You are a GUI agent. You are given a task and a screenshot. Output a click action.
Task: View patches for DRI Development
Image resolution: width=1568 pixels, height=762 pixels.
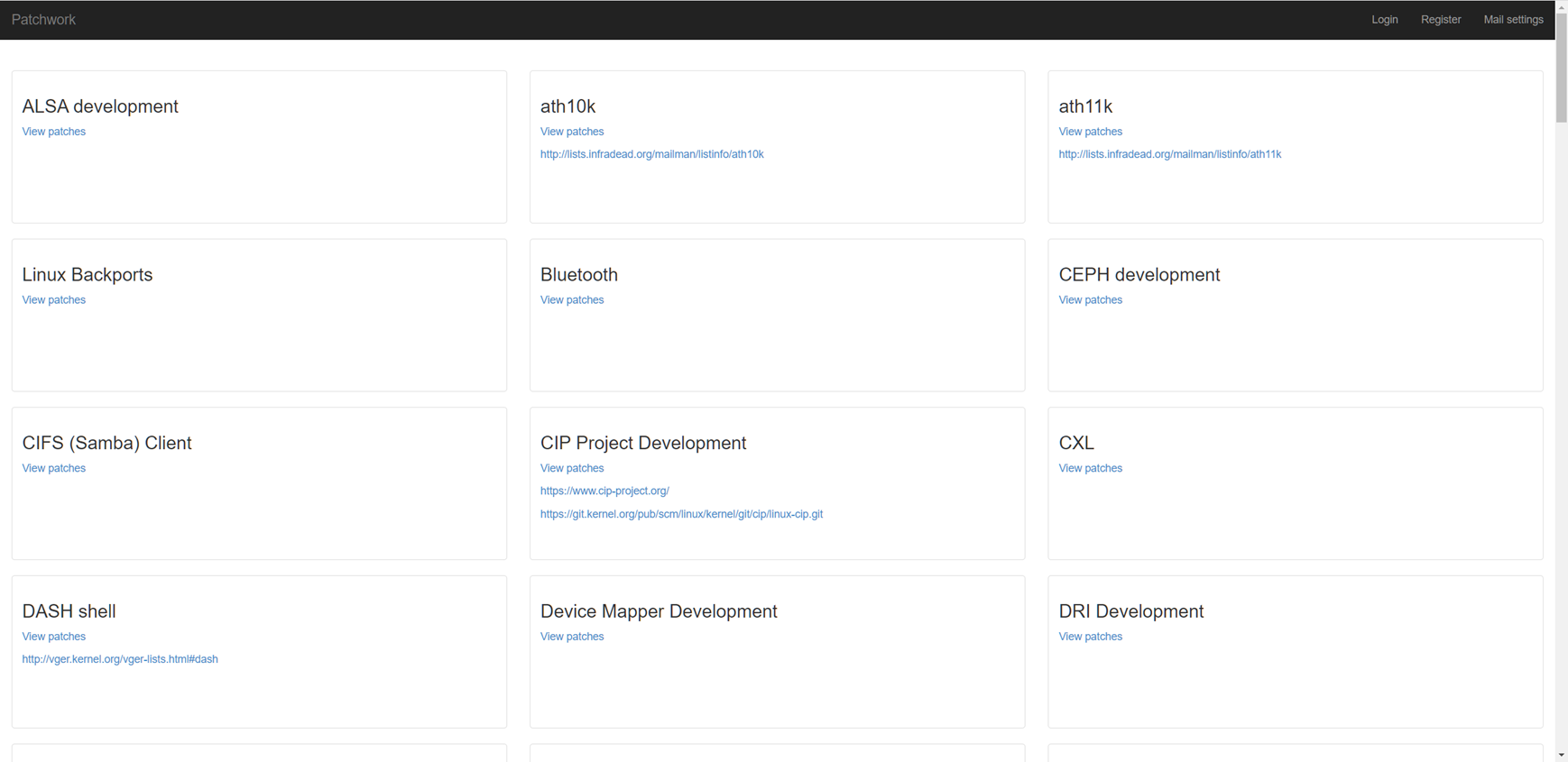coord(1090,637)
